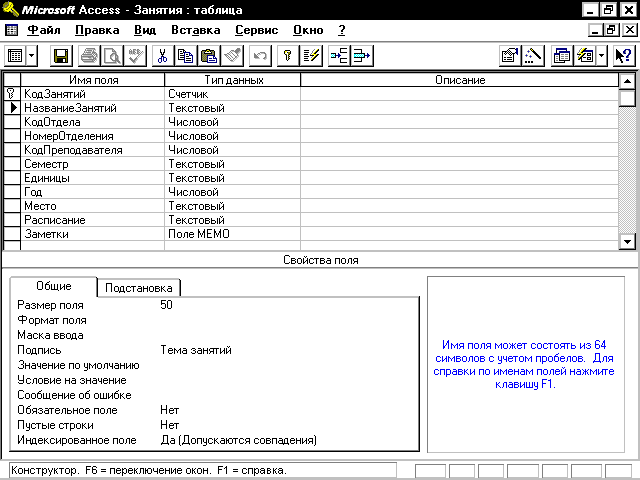The height and width of the screenshot is (480, 640).
Task: Click the Счетчик data type cell
Action: [x=232, y=94]
